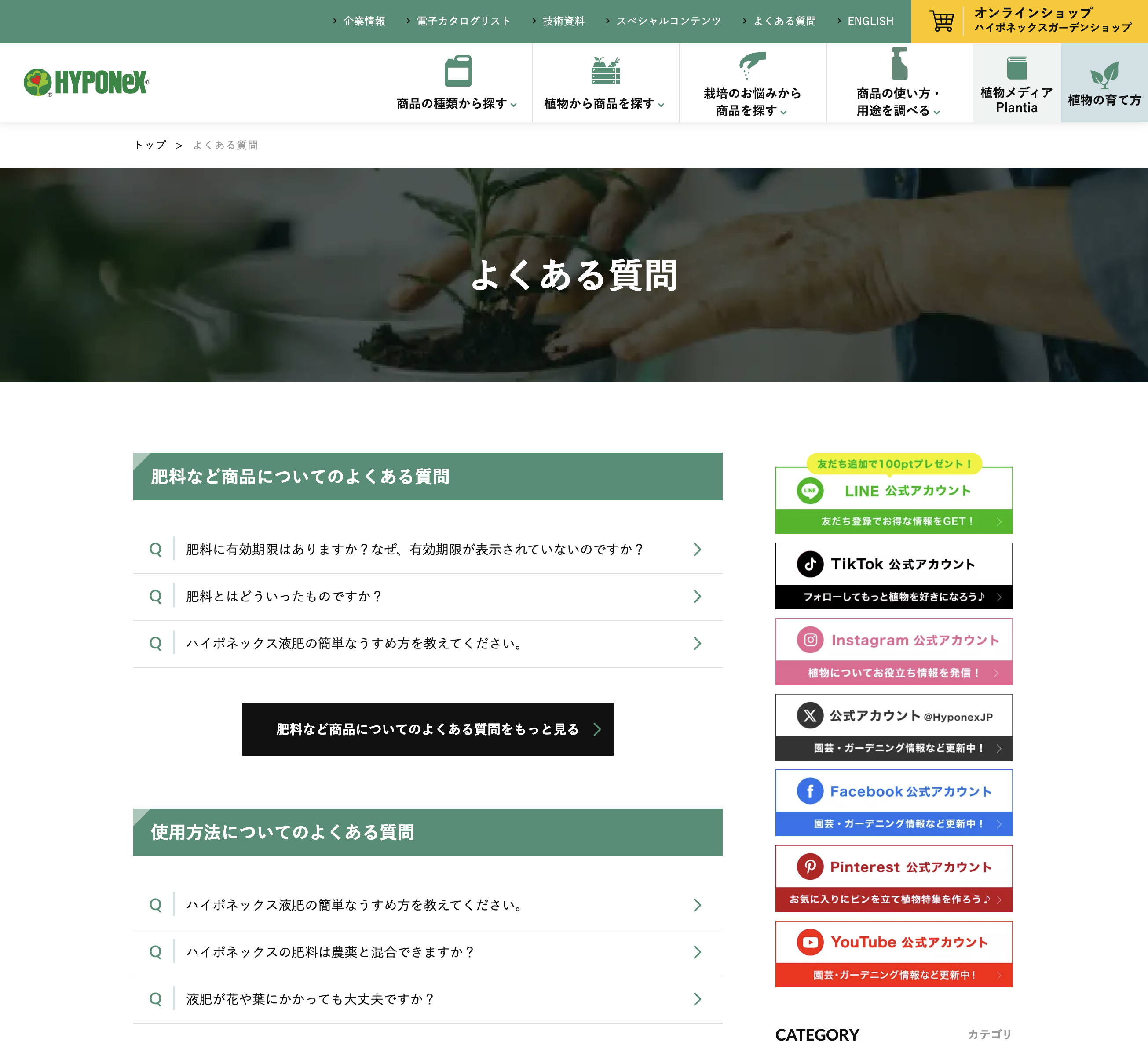The width and height of the screenshot is (1148, 1049).
Task: Click the Pinterest logo icon
Action: point(810,867)
